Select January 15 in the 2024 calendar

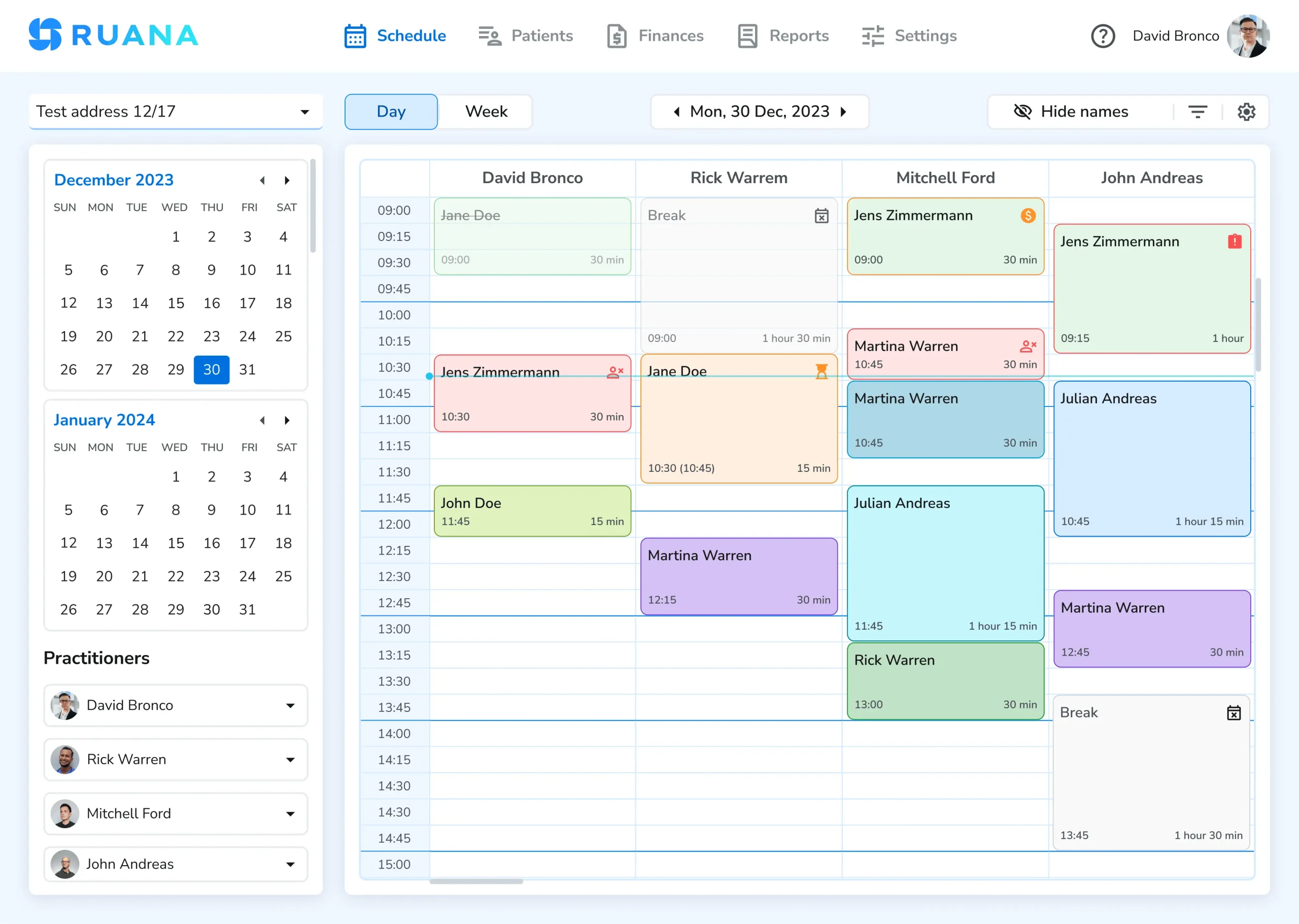[x=176, y=543]
